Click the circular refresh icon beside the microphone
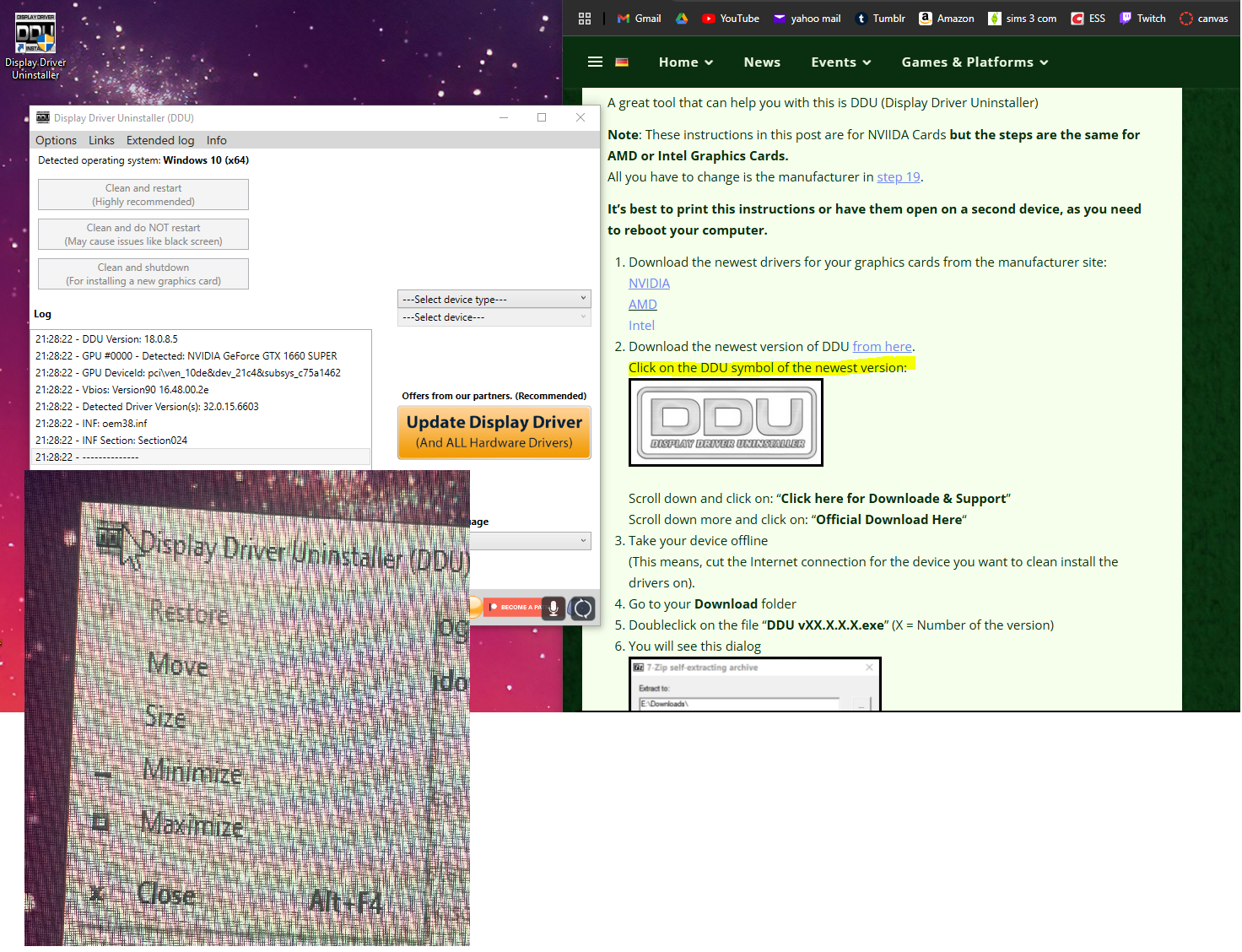This screenshot has width=1242, height=952. click(582, 608)
